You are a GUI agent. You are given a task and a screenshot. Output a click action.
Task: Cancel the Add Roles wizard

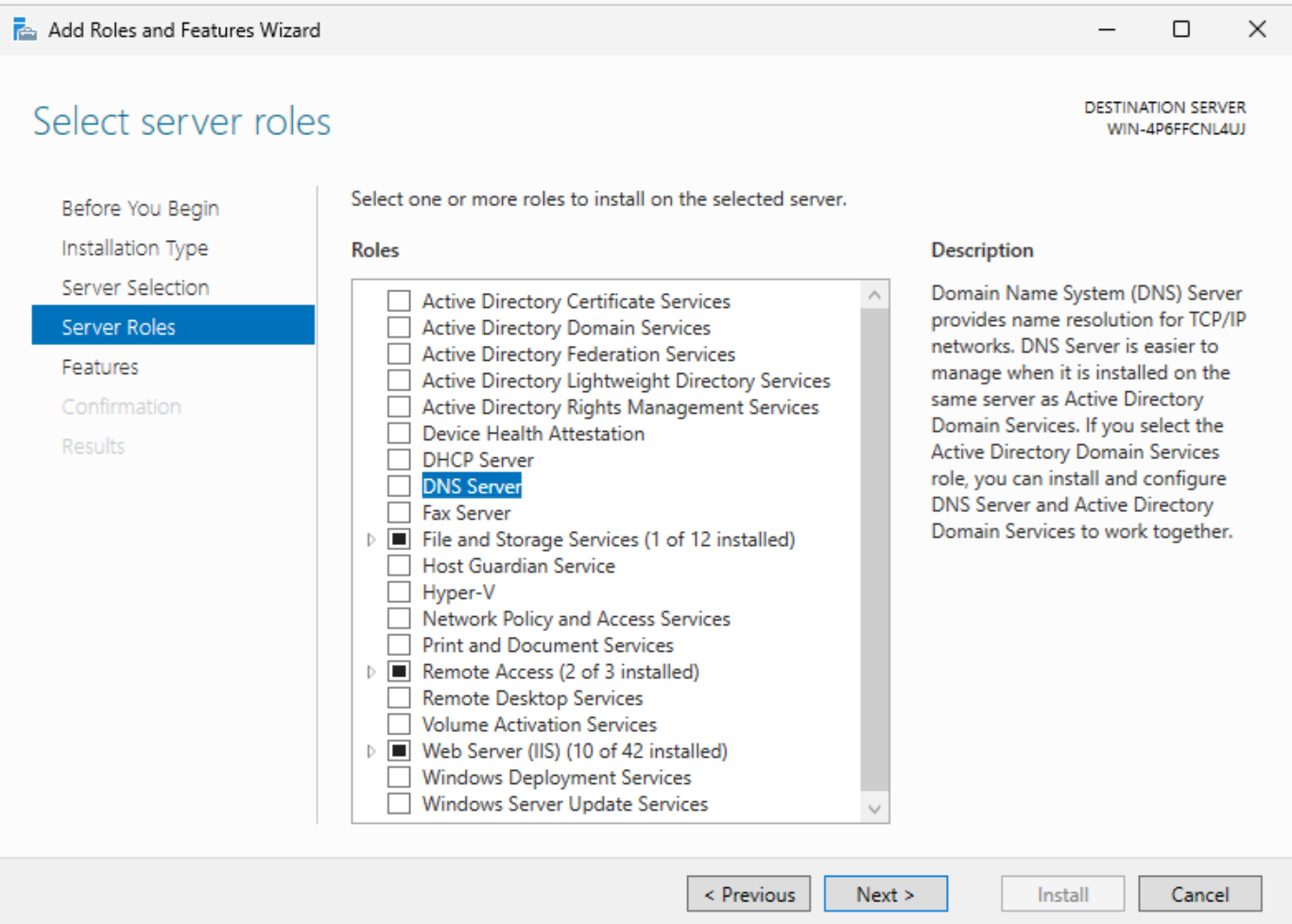click(1200, 894)
